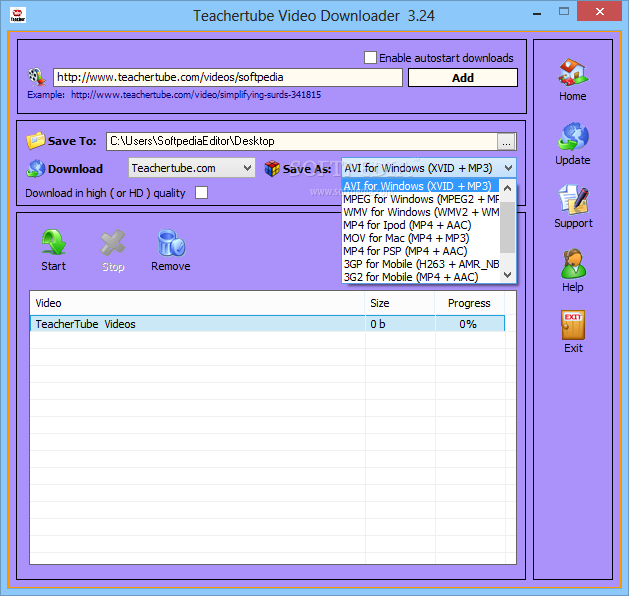Open the Home icon in sidebar
Screen dimensions: 629x596
click(x=573, y=73)
